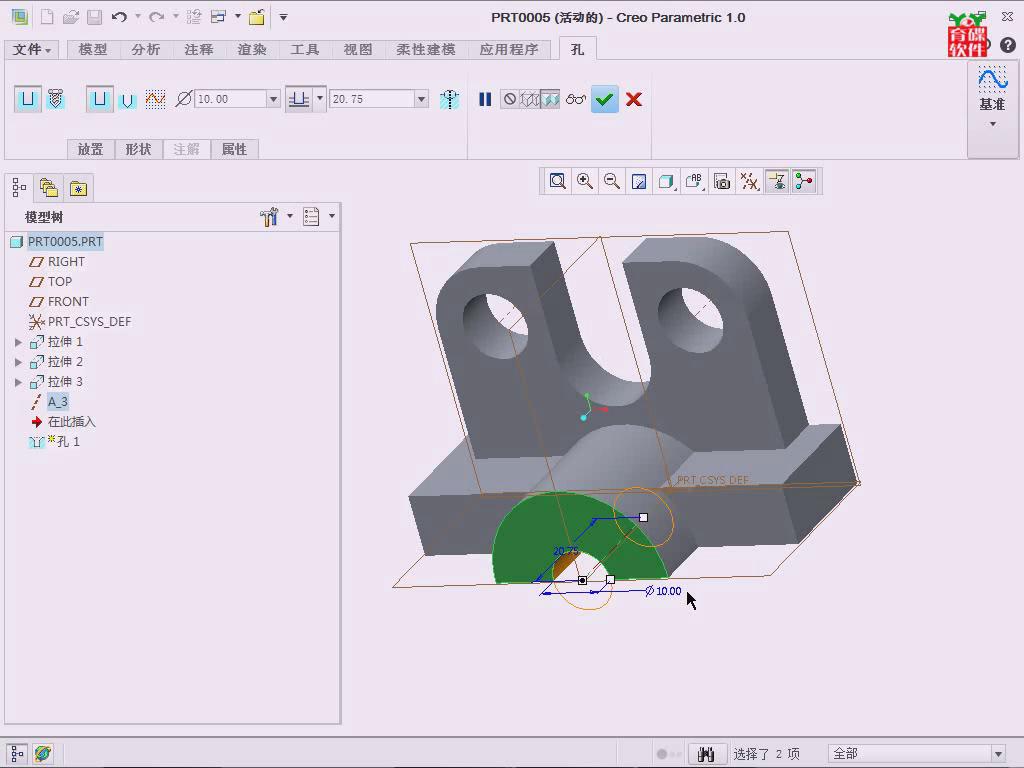Open the 文件 file menu
This screenshot has height=768, width=1024.
[31, 50]
